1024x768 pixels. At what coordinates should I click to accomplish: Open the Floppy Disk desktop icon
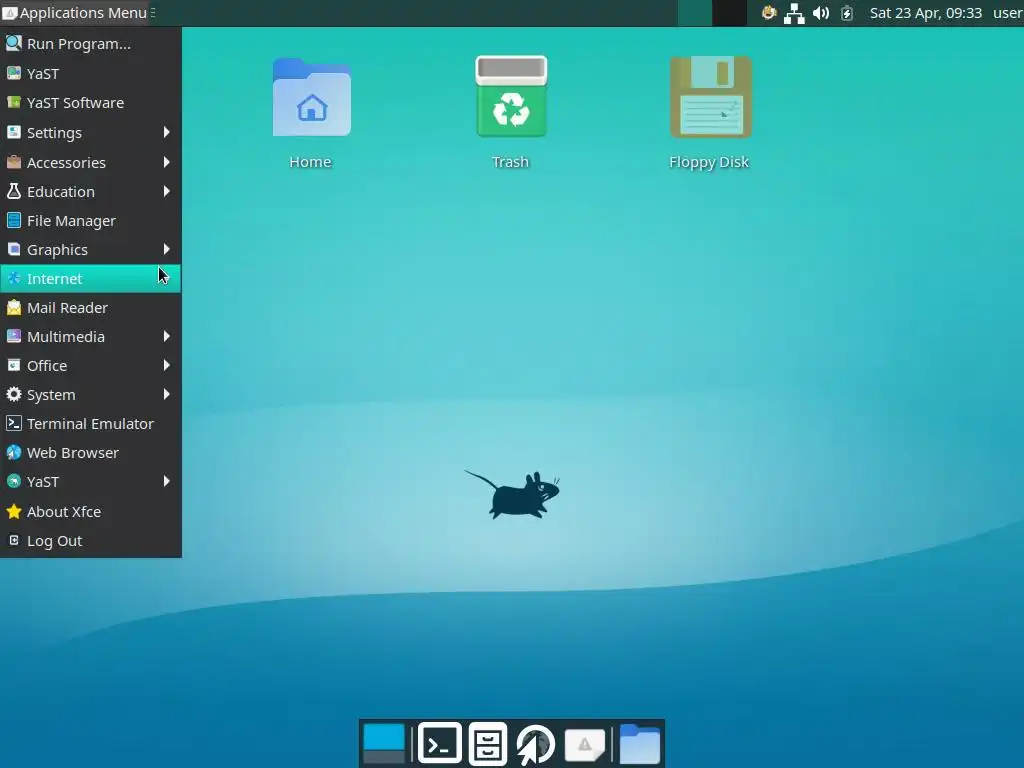(711, 97)
